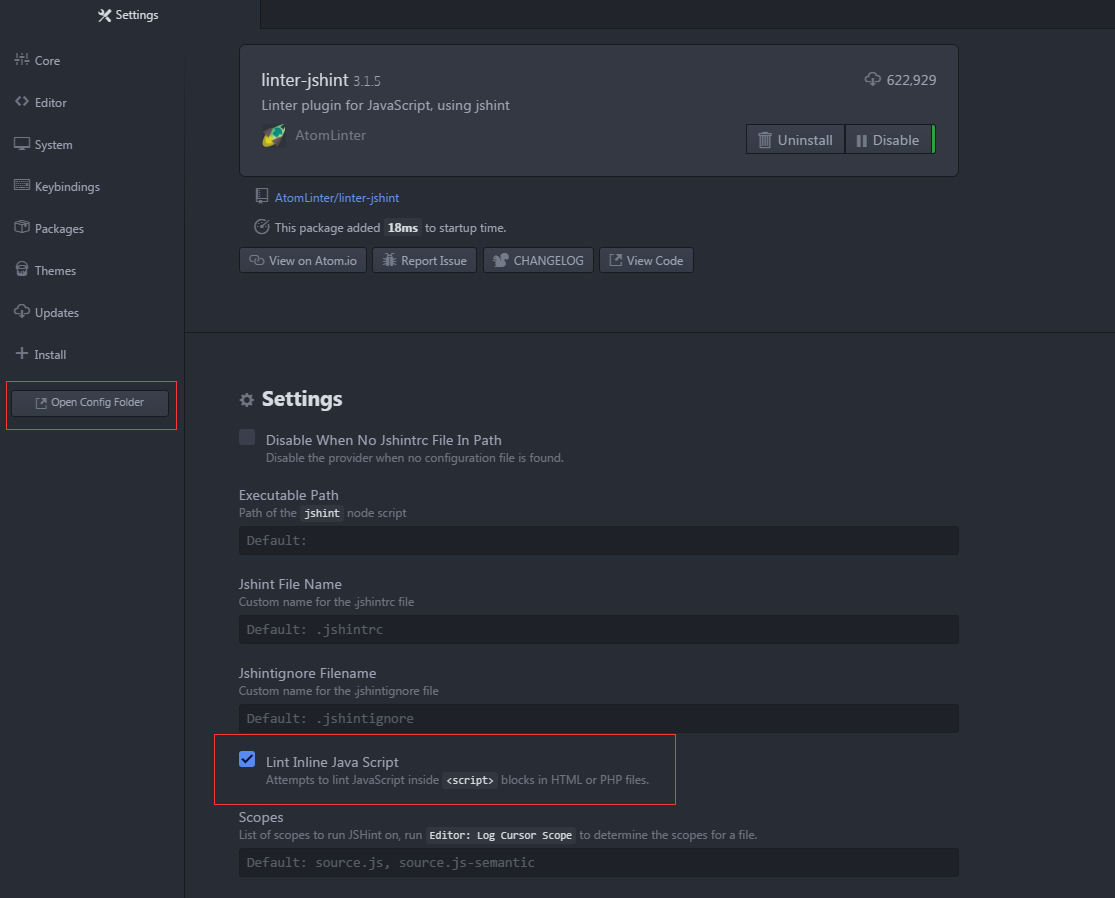Select the Settings tab
Image resolution: width=1115 pixels, height=898 pixels.
(129, 15)
